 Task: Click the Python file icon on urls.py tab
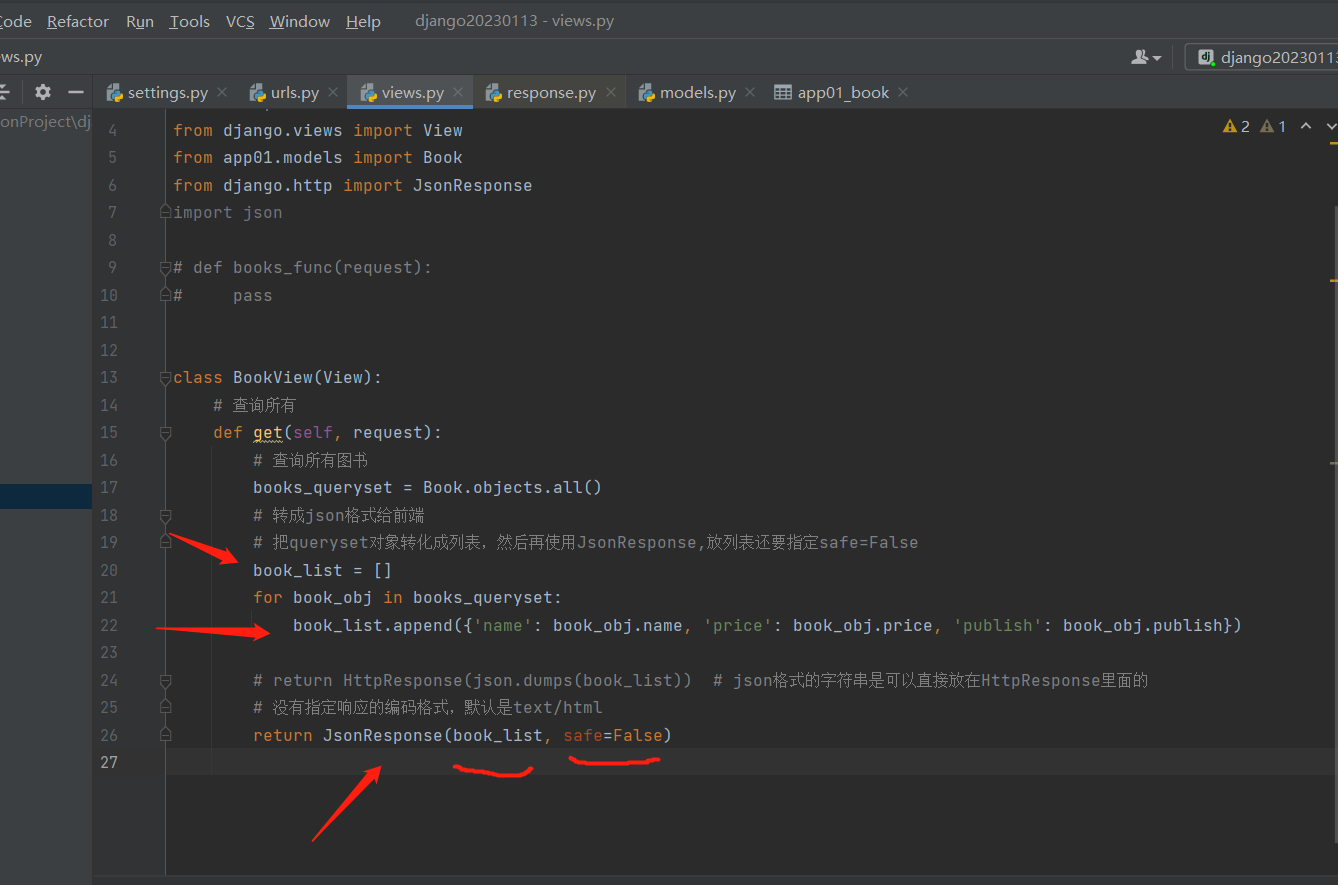(x=257, y=92)
